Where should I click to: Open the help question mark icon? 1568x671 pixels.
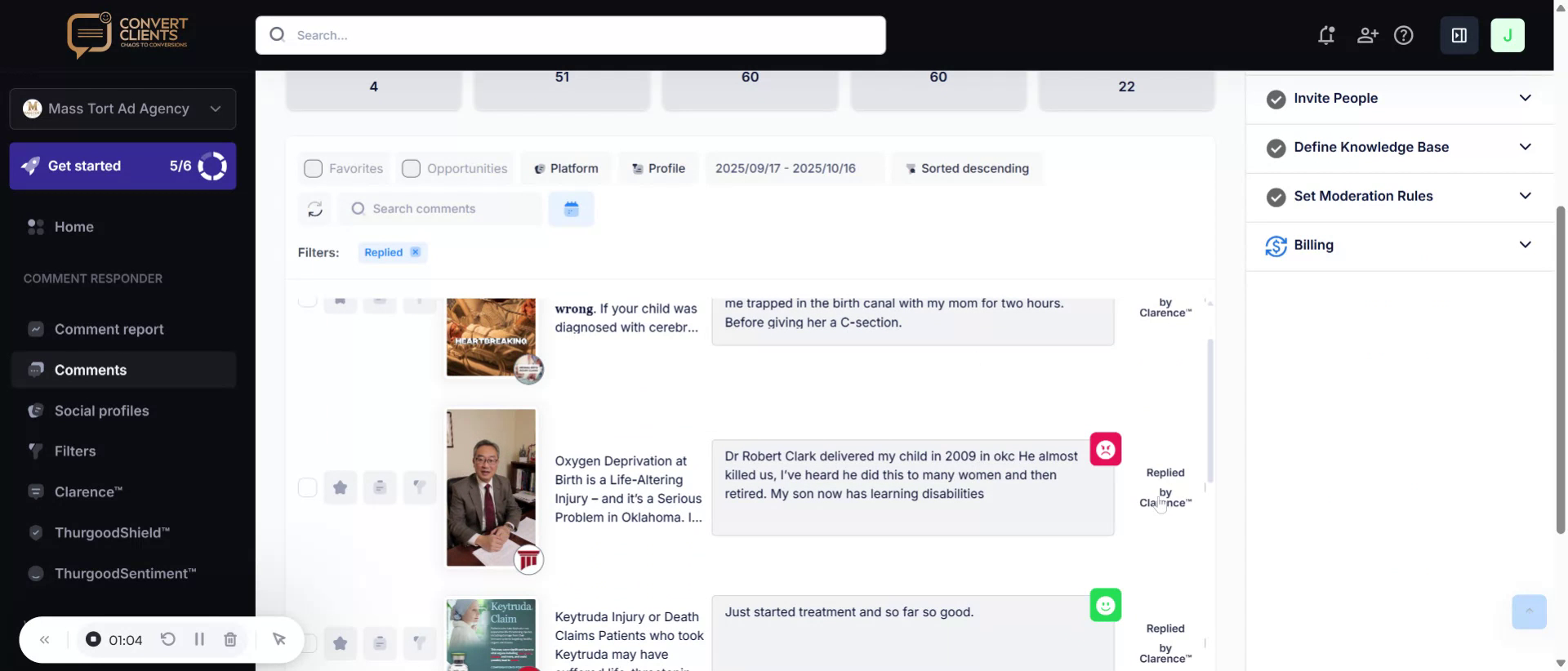coord(1404,35)
